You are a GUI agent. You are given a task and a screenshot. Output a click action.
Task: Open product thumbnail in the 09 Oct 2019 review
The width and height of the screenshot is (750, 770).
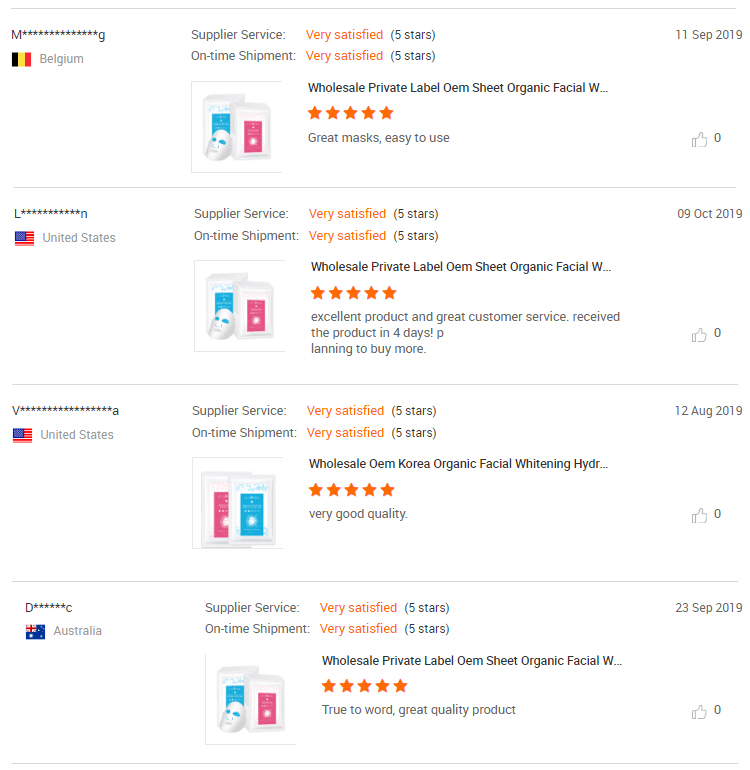pos(240,306)
